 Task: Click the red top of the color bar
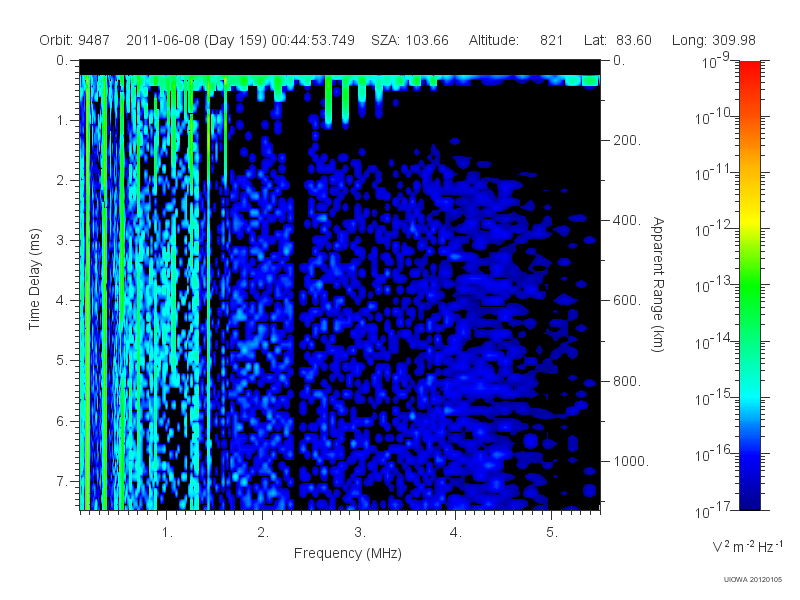point(750,69)
